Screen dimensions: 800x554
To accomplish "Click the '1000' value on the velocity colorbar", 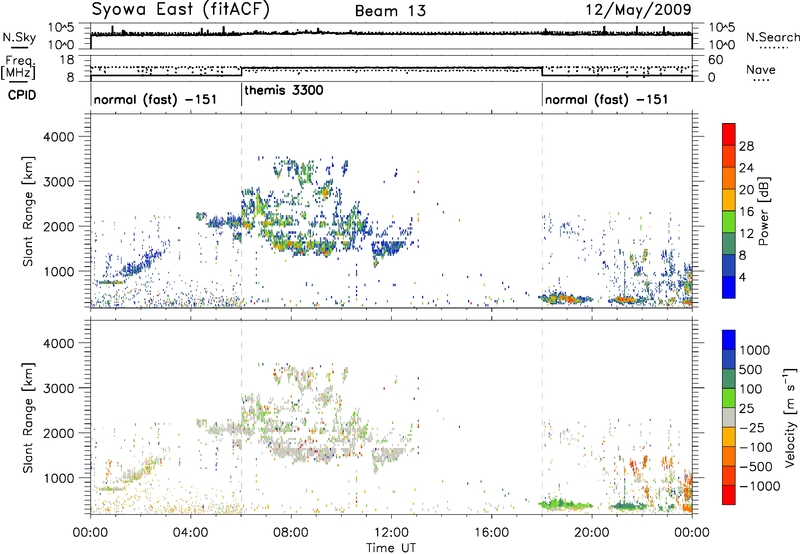I will [754, 350].
